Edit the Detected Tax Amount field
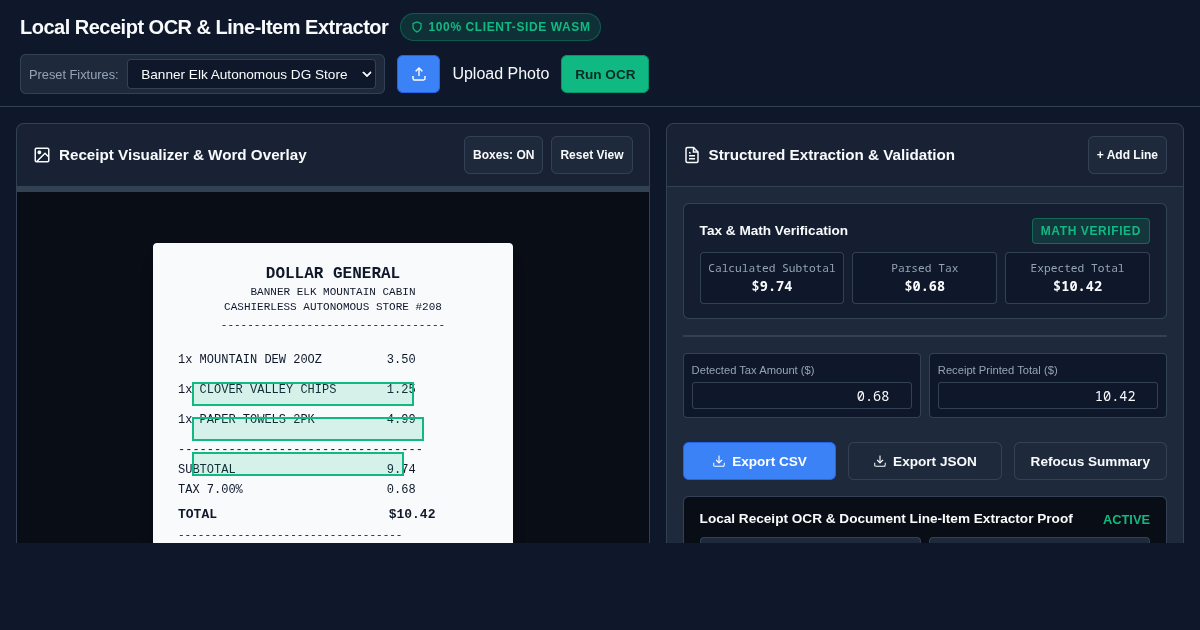The image size is (1200, 630). tap(802, 396)
